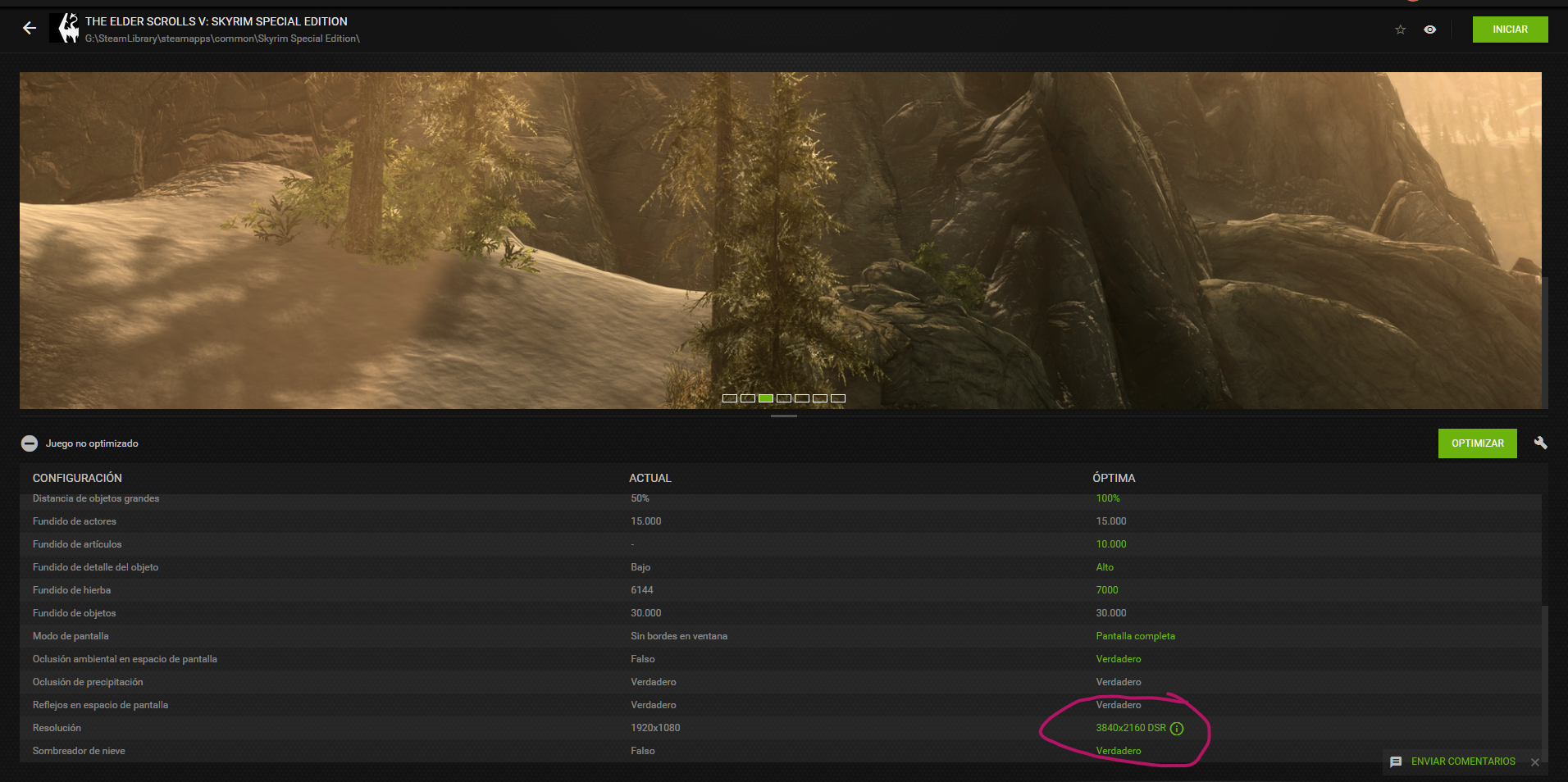Click the current value 'Bajo'

click(640, 567)
